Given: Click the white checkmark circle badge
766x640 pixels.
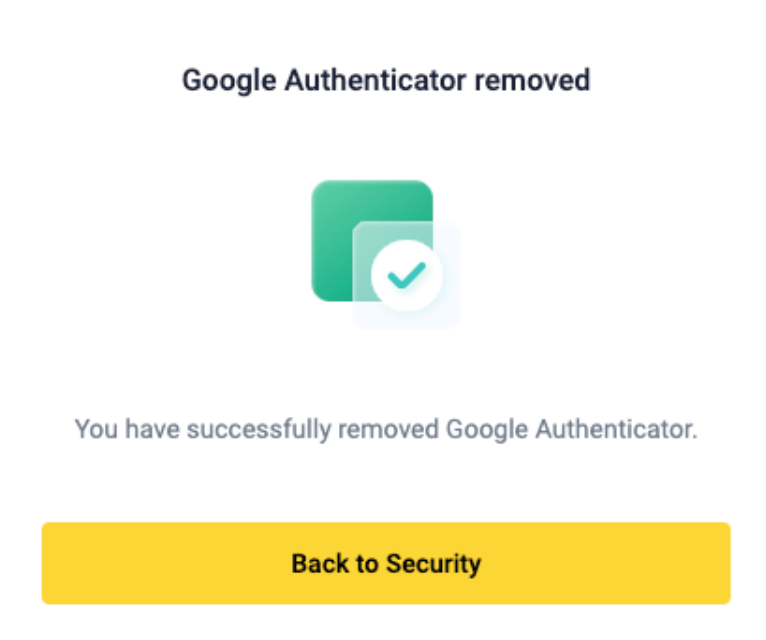Looking at the screenshot, I should [406, 273].
